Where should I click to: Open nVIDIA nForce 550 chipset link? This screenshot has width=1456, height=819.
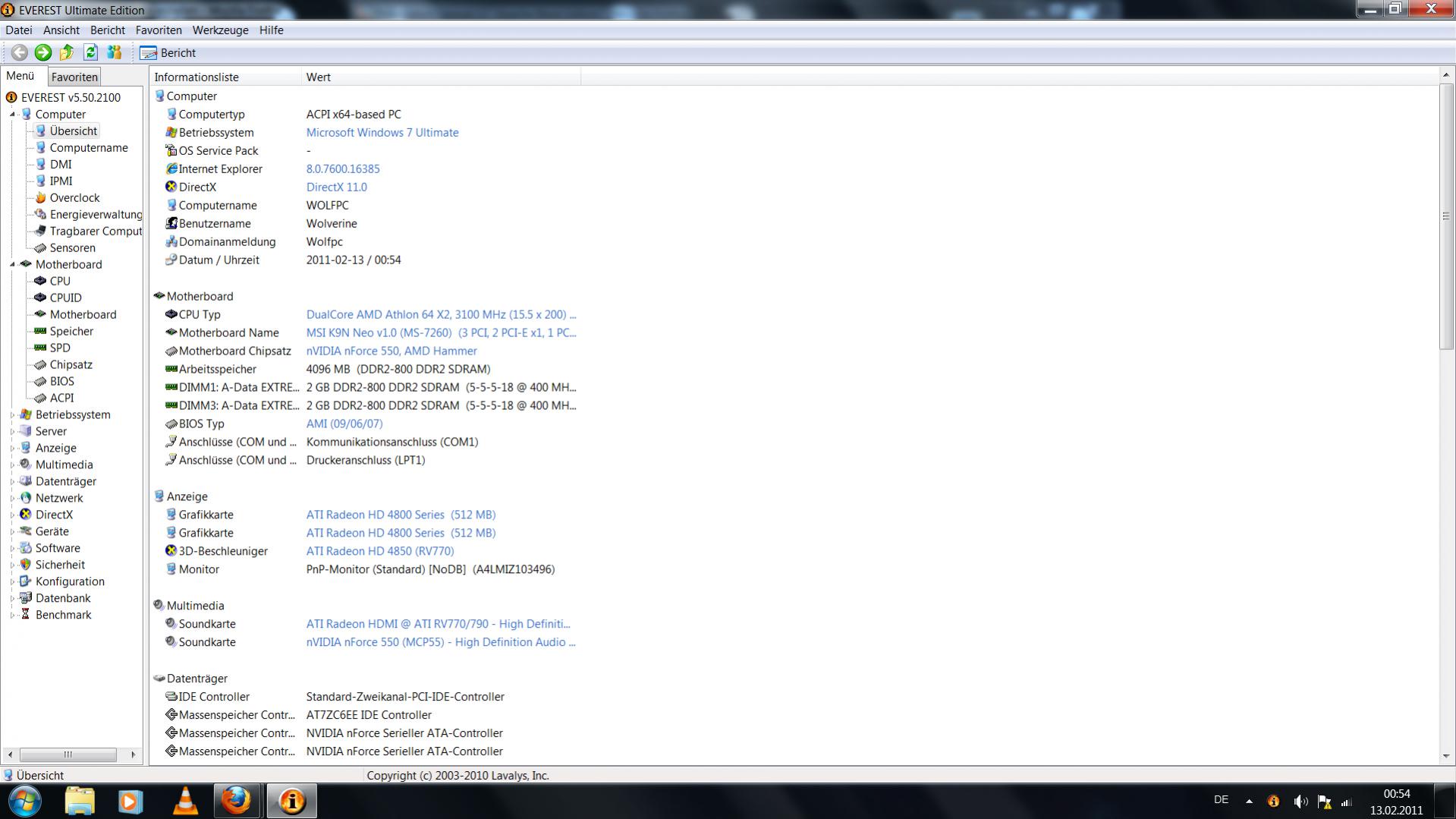click(x=392, y=351)
